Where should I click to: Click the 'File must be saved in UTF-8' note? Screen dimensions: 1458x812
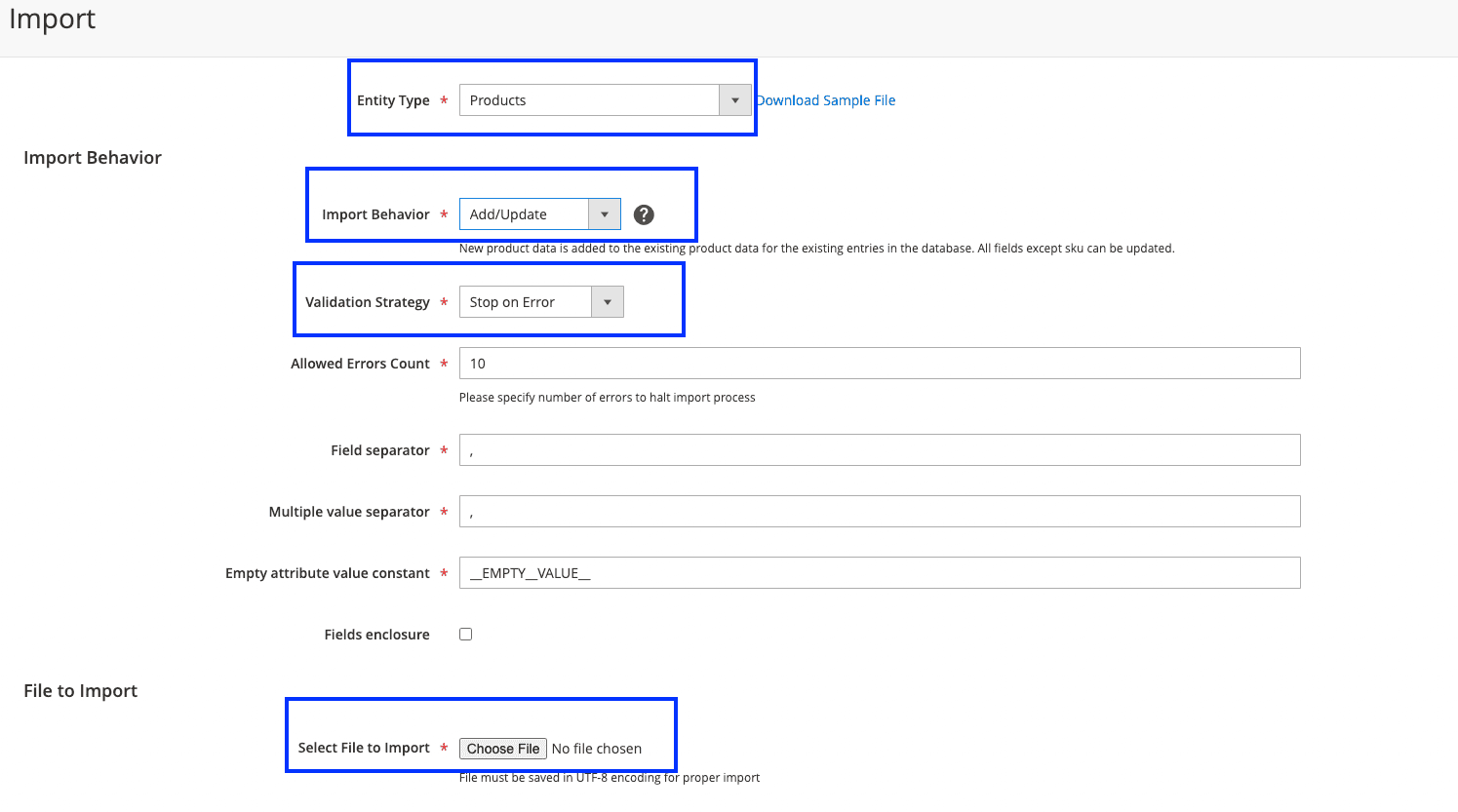[x=610, y=778]
